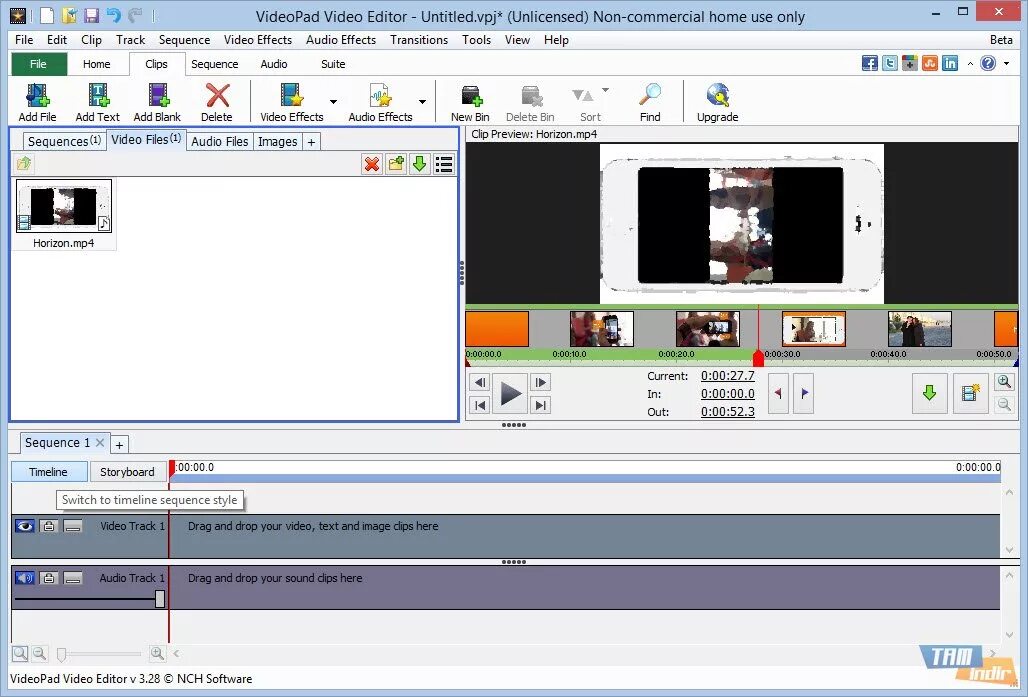The image size is (1028, 697).
Task: Switch to Timeline sequence style
Action: (49, 472)
